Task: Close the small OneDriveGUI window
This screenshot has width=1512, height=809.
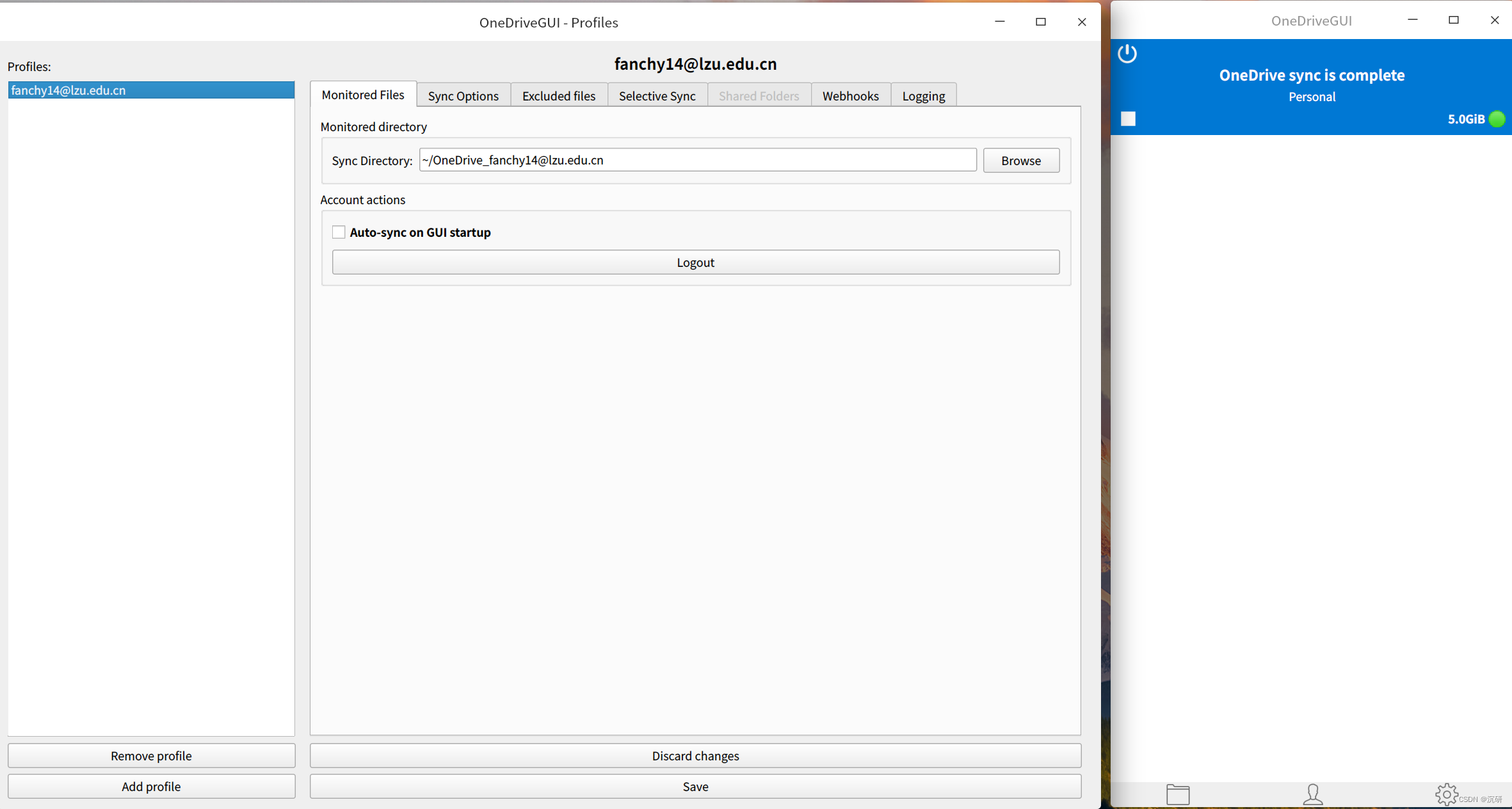Action: [x=1495, y=20]
